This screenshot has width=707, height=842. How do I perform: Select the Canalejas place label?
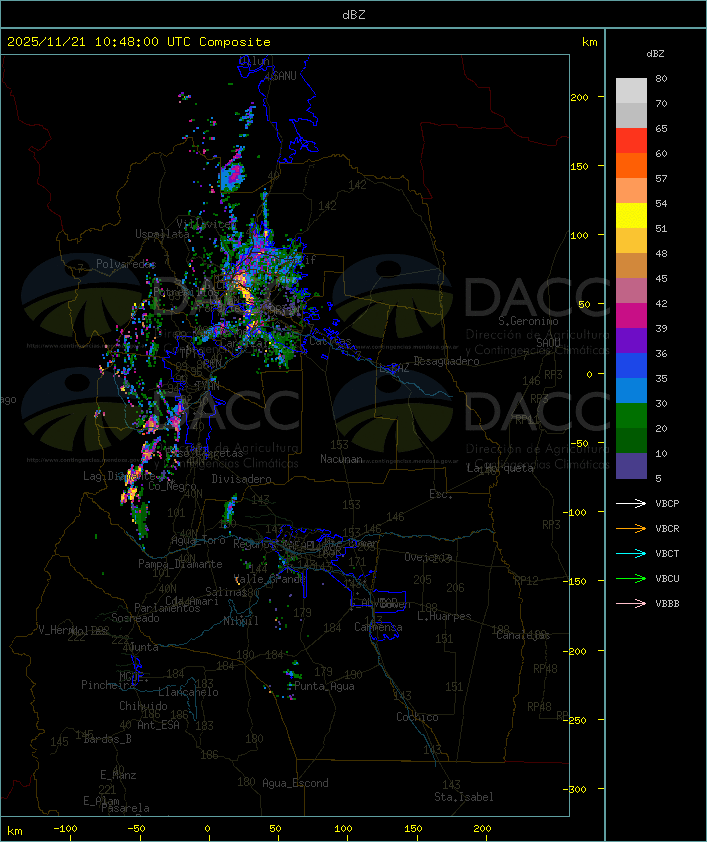(x=523, y=635)
